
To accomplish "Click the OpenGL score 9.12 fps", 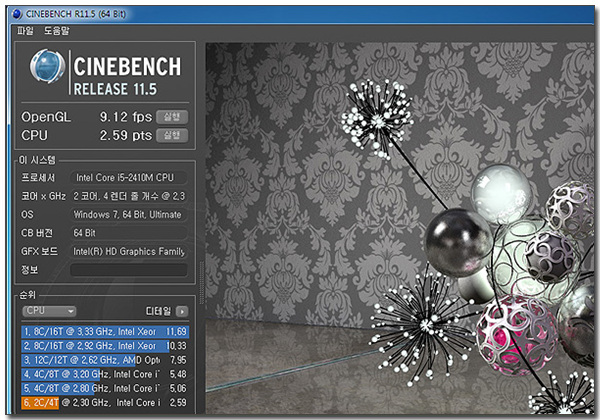I will click(x=126, y=117).
